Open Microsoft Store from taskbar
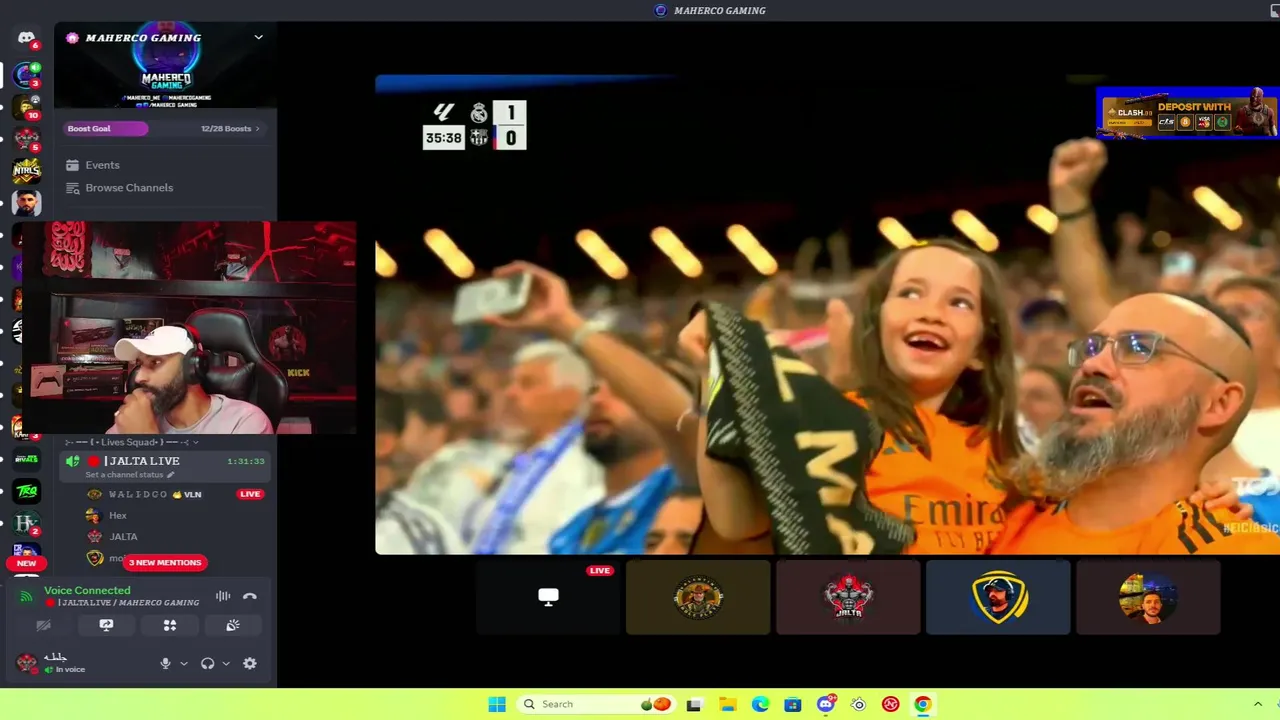Viewport: 1280px width, 720px height. click(x=793, y=704)
